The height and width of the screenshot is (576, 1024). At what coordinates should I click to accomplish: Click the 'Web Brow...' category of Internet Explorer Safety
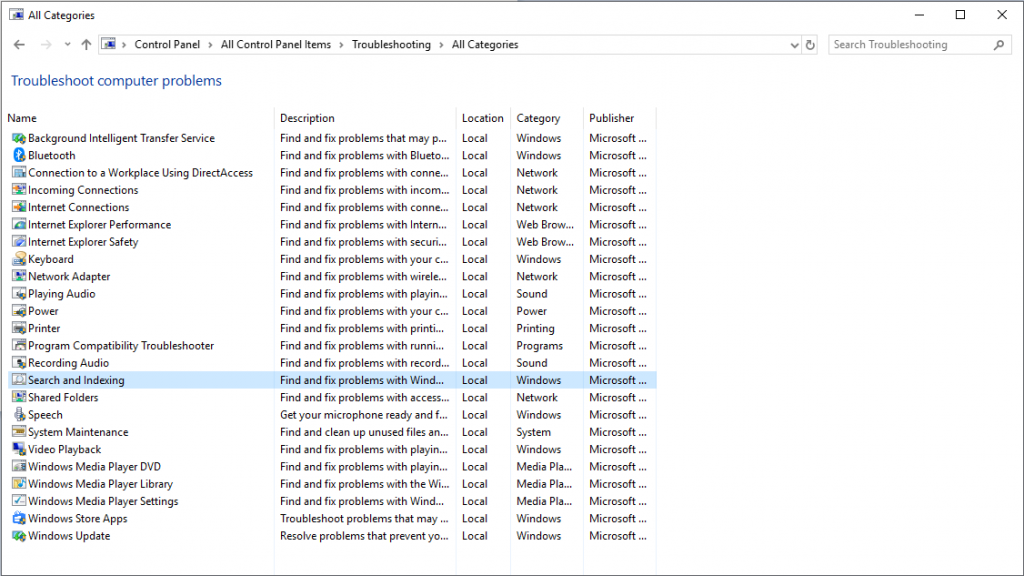545,242
